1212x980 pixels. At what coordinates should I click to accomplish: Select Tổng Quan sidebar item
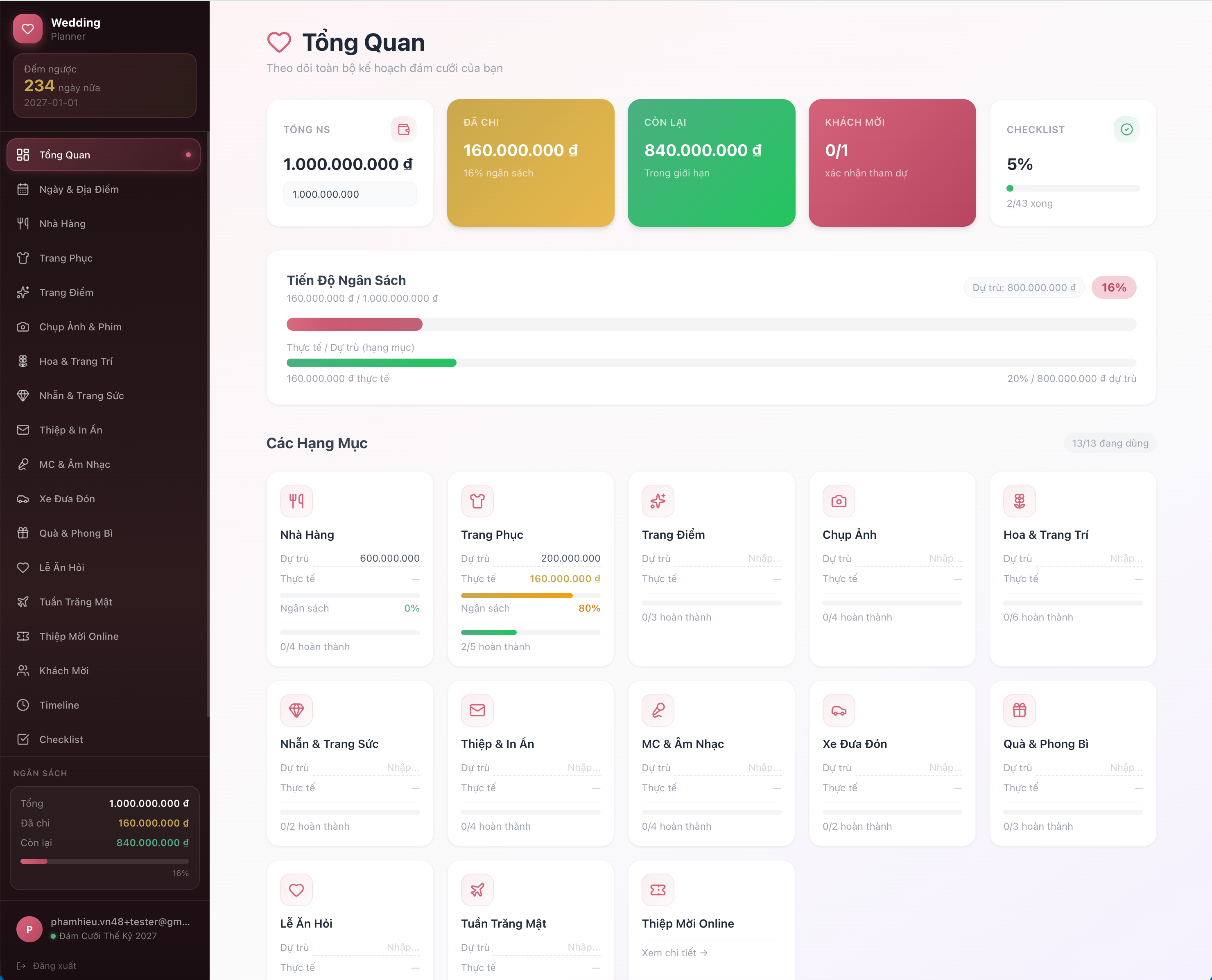click(x=103, y=155)
